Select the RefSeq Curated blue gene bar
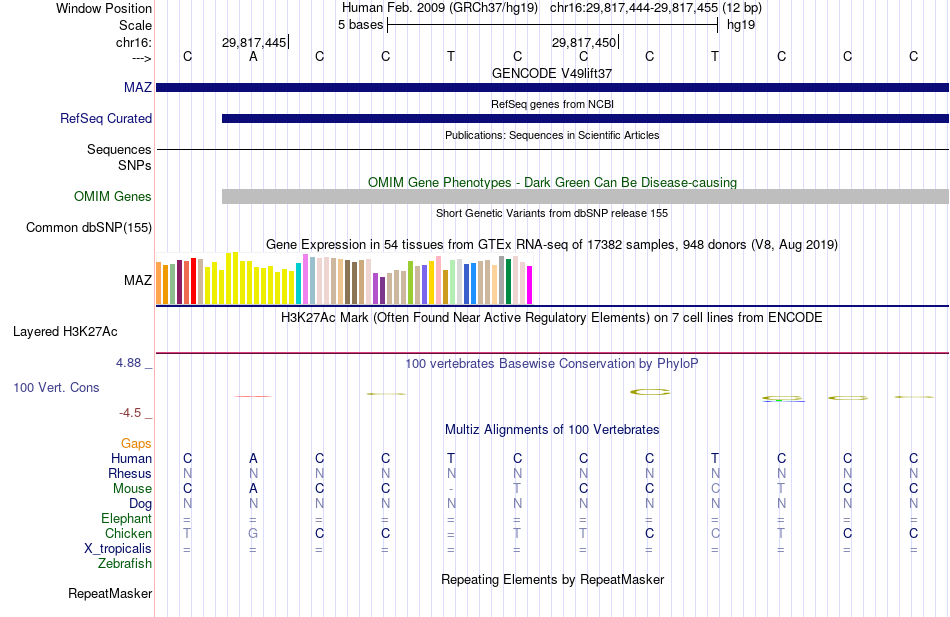Image resolution: width=950 pixels, height=617 pixels. [585, 118]
